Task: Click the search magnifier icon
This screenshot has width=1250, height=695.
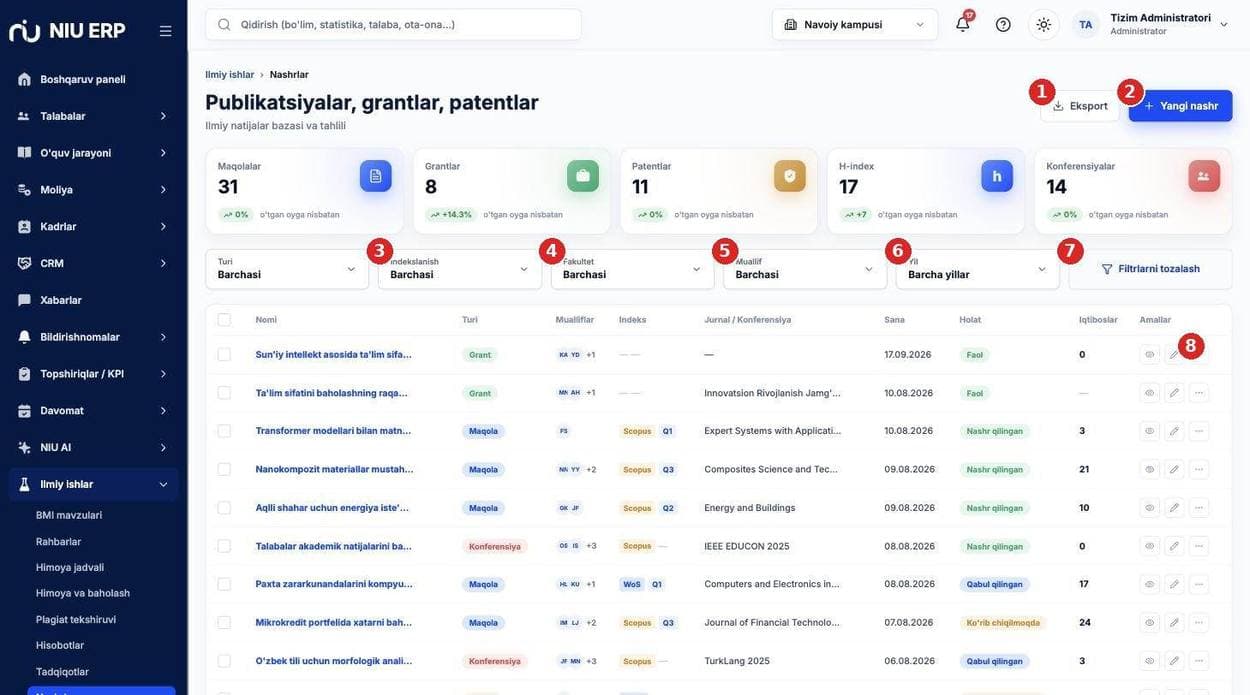Action: coord(224,24)
